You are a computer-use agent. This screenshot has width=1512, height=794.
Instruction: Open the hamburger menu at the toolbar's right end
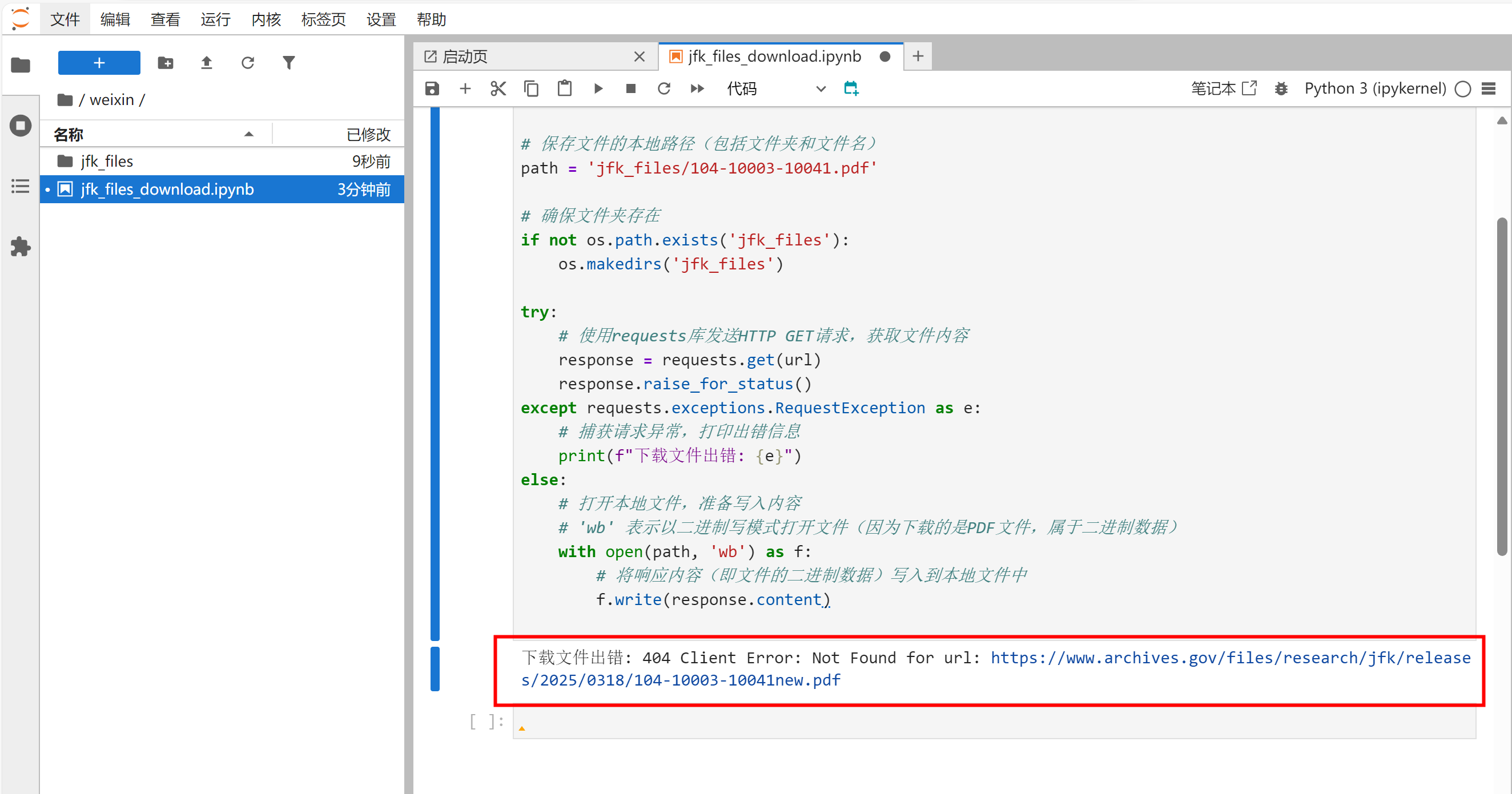[1488, 88]
